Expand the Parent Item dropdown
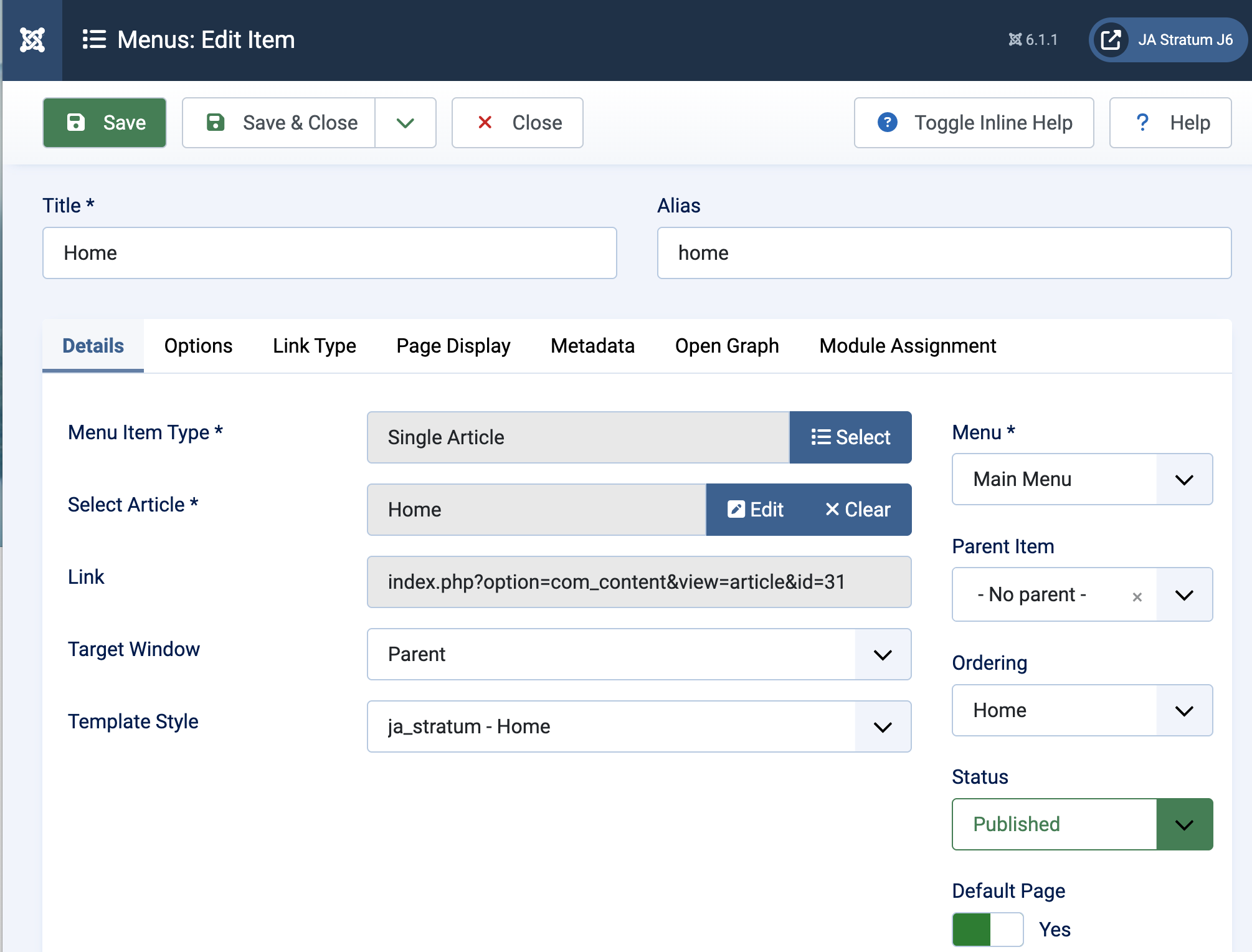Screen dimensions: 1252x952 [x=1184, y=594]
